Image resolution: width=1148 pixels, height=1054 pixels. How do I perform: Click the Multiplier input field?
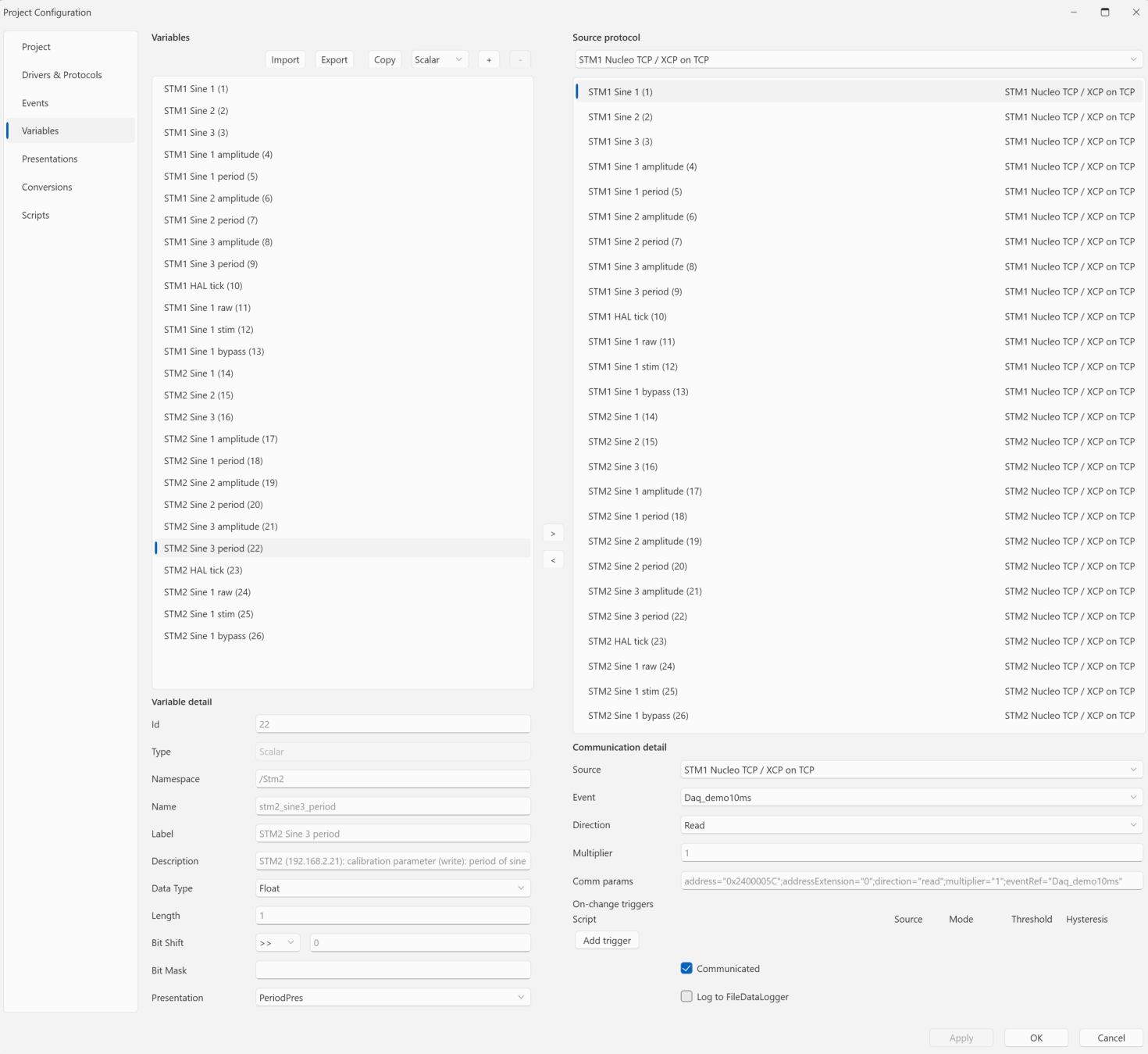pos(911,853)
